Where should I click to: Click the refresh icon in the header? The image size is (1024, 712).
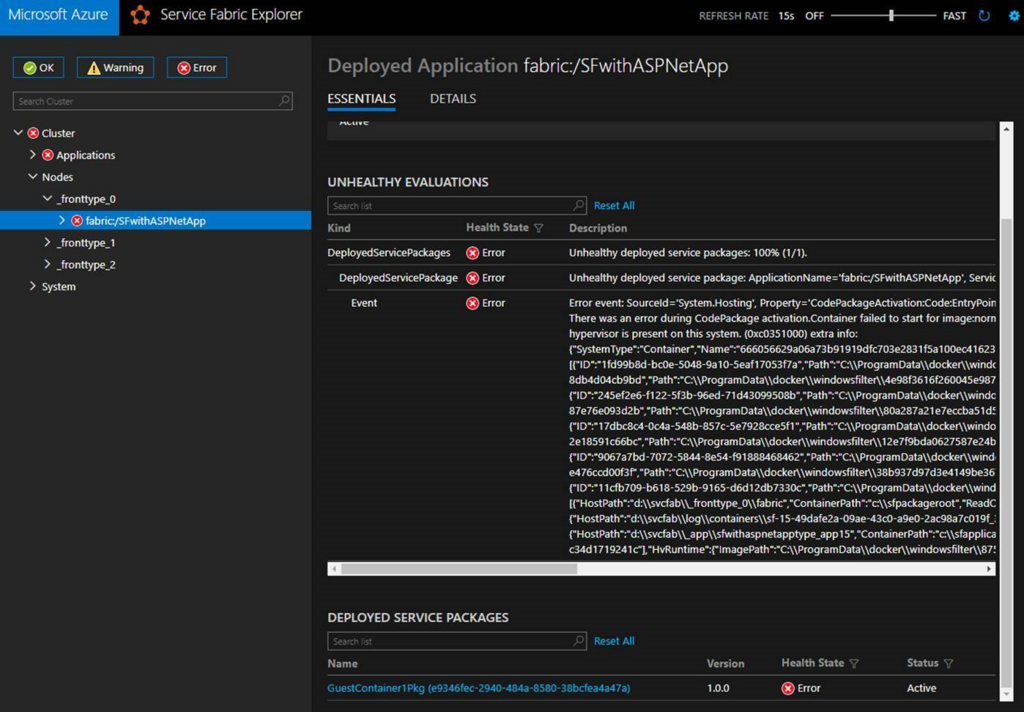pos(984,16)
